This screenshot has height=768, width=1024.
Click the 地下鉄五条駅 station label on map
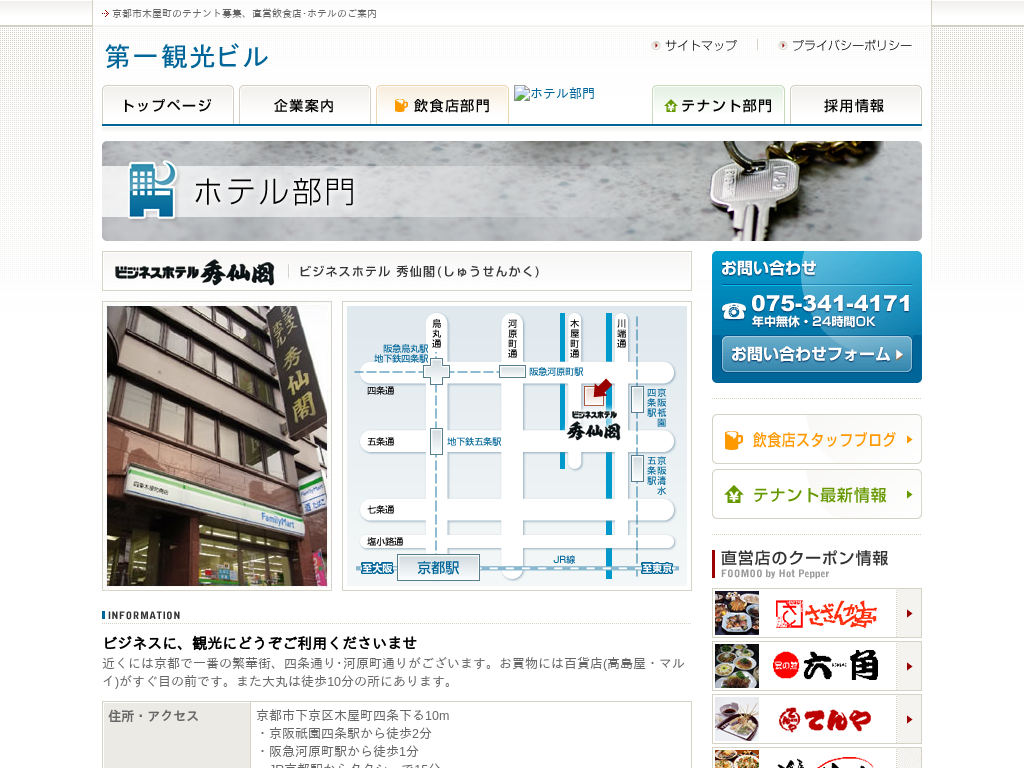[x=474, y=441]
